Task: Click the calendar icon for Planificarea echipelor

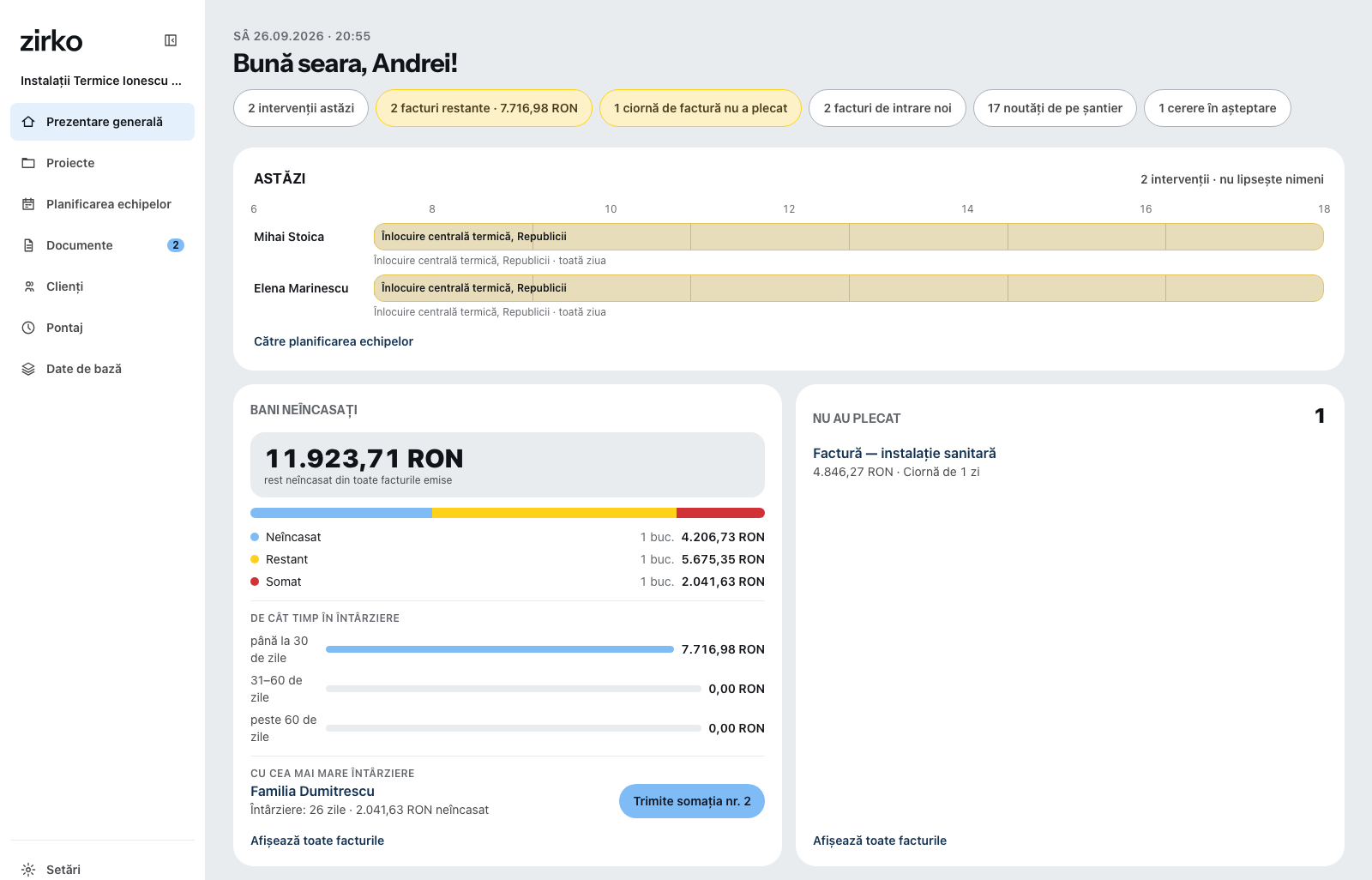Action: 28,204
